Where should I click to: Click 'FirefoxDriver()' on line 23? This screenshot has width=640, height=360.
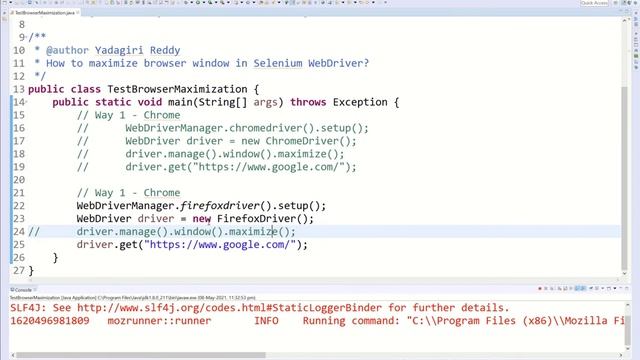pos(265,219)
